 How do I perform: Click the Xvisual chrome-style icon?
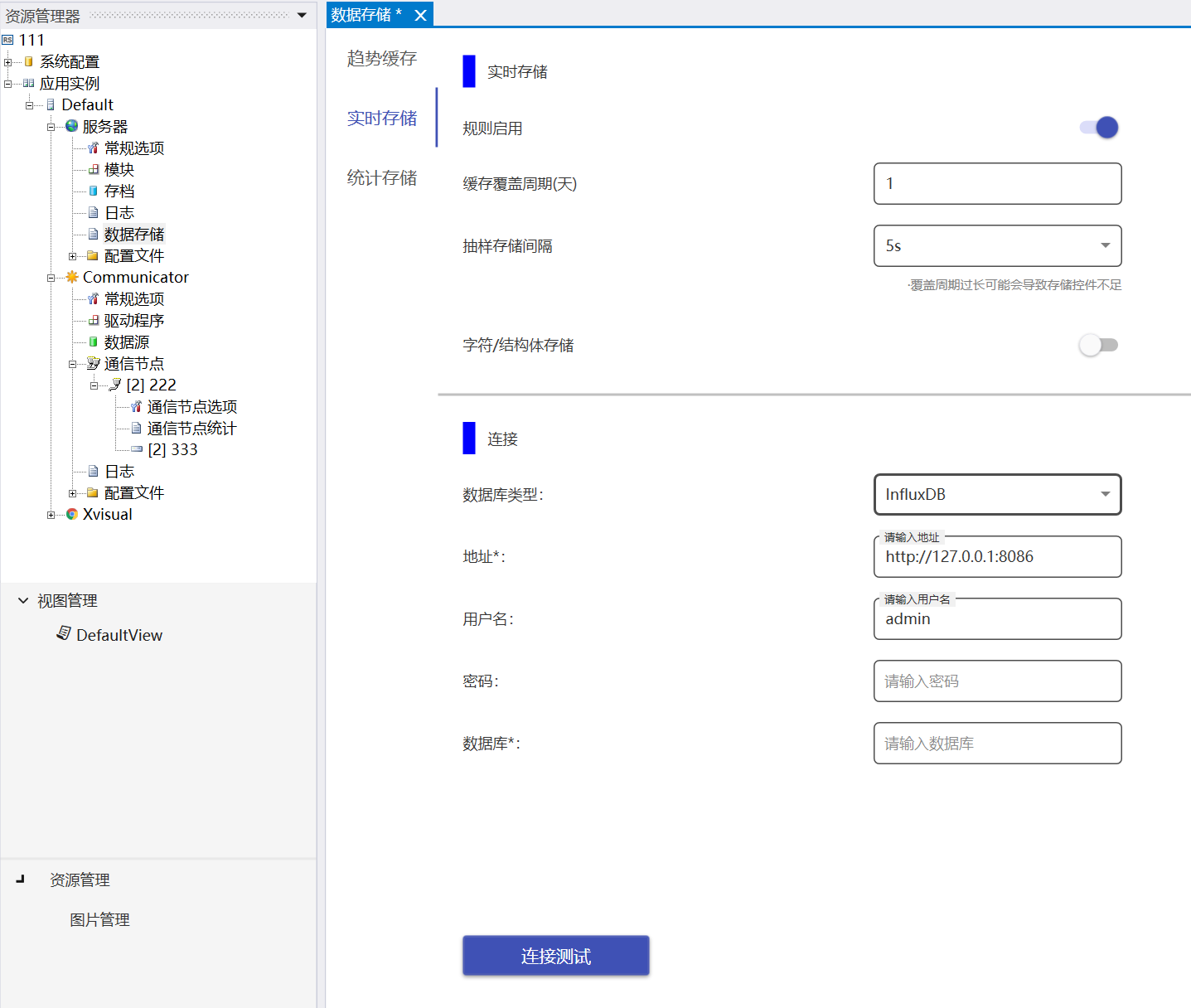[x=72, y=514]
